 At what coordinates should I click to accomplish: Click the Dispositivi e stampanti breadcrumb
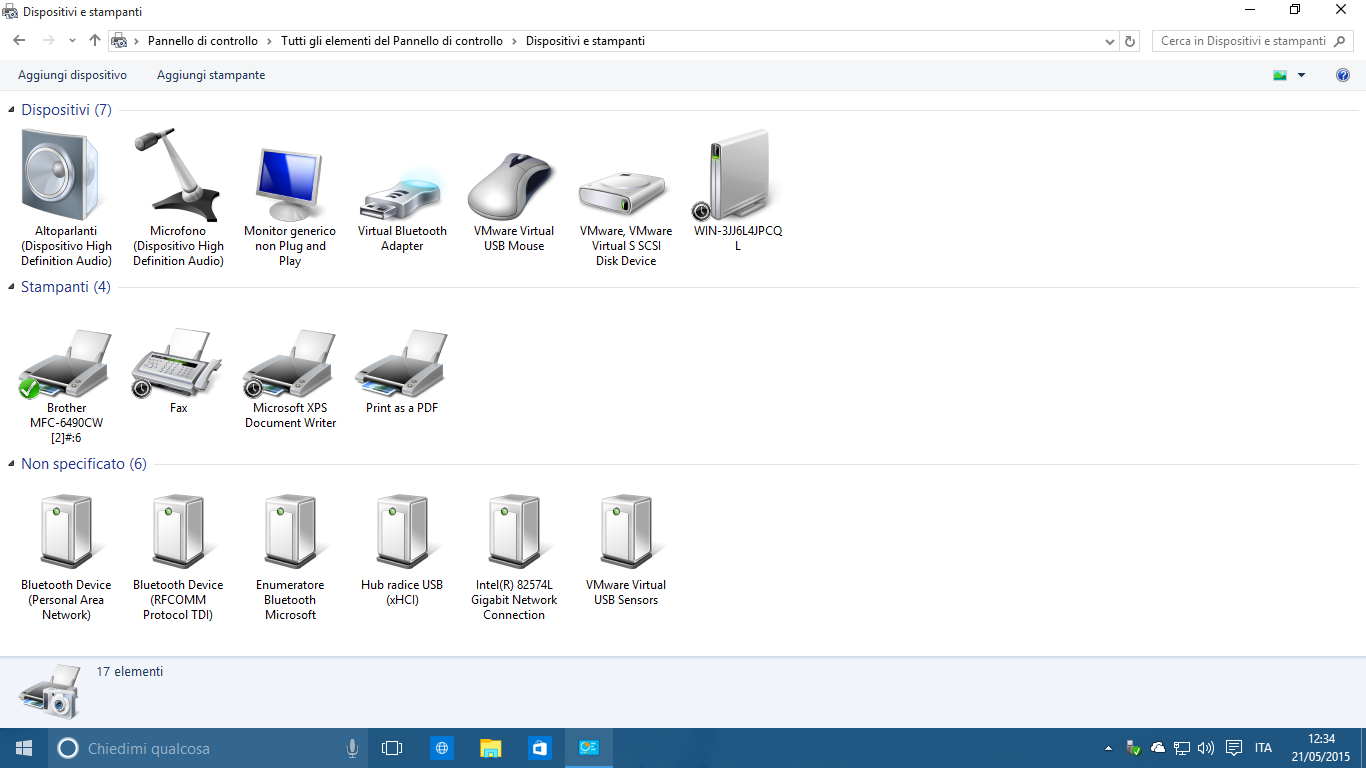click(x=585, y=41)
